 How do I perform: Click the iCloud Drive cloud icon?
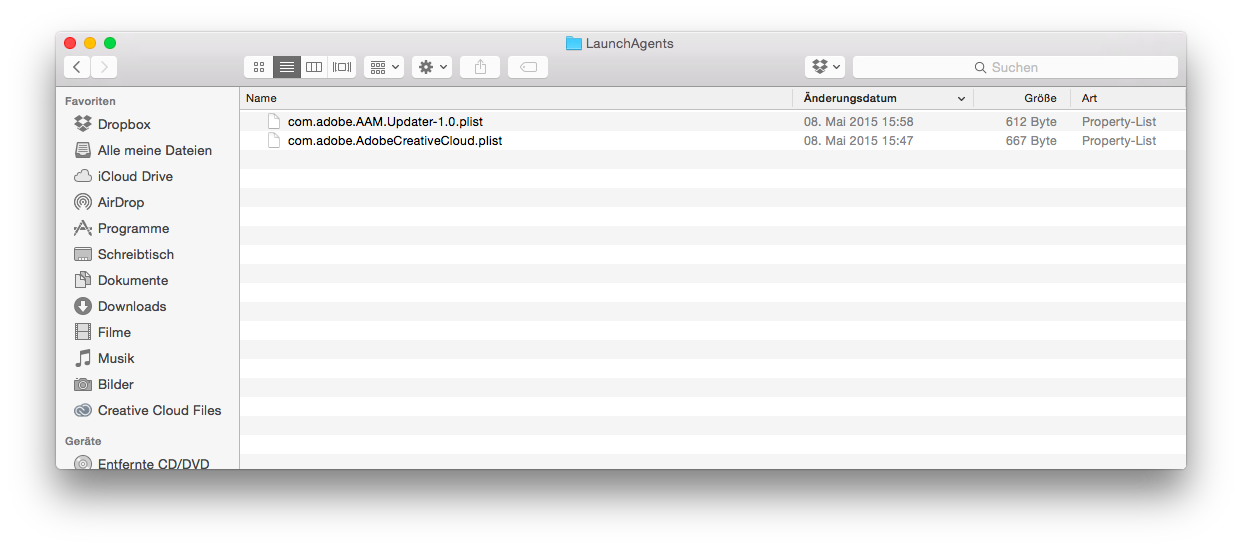point(83,176)
